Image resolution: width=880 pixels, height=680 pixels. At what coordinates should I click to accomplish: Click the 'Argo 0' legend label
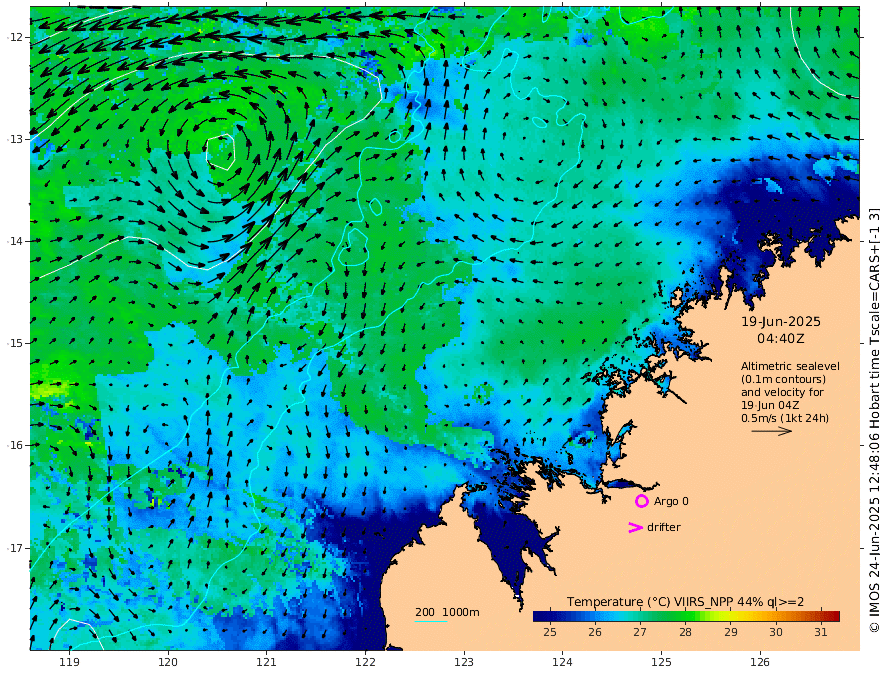click(671, 501)
